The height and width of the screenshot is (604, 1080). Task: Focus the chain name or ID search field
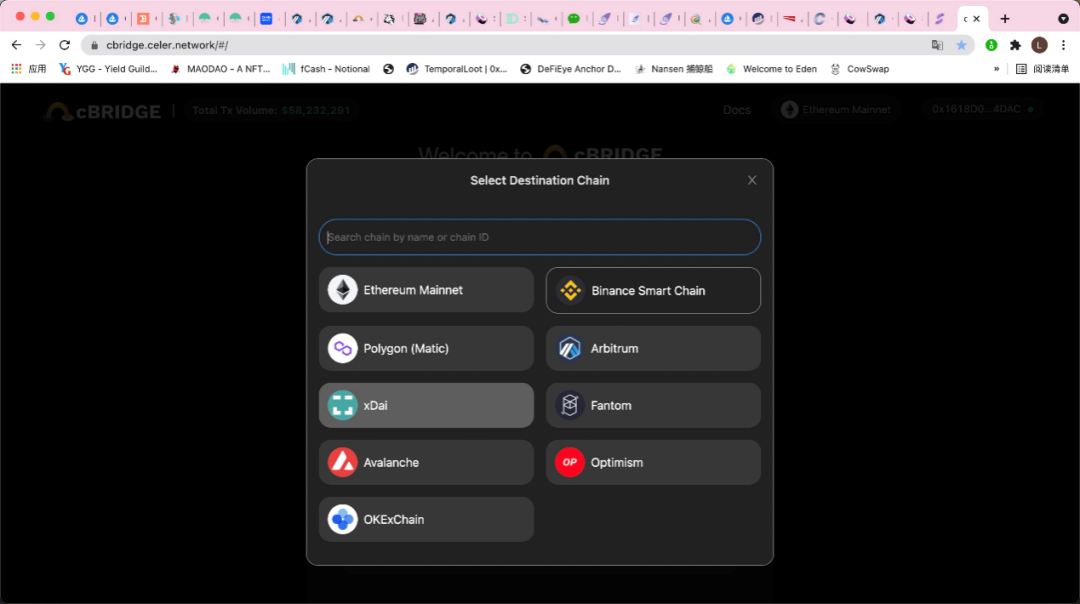539,237
